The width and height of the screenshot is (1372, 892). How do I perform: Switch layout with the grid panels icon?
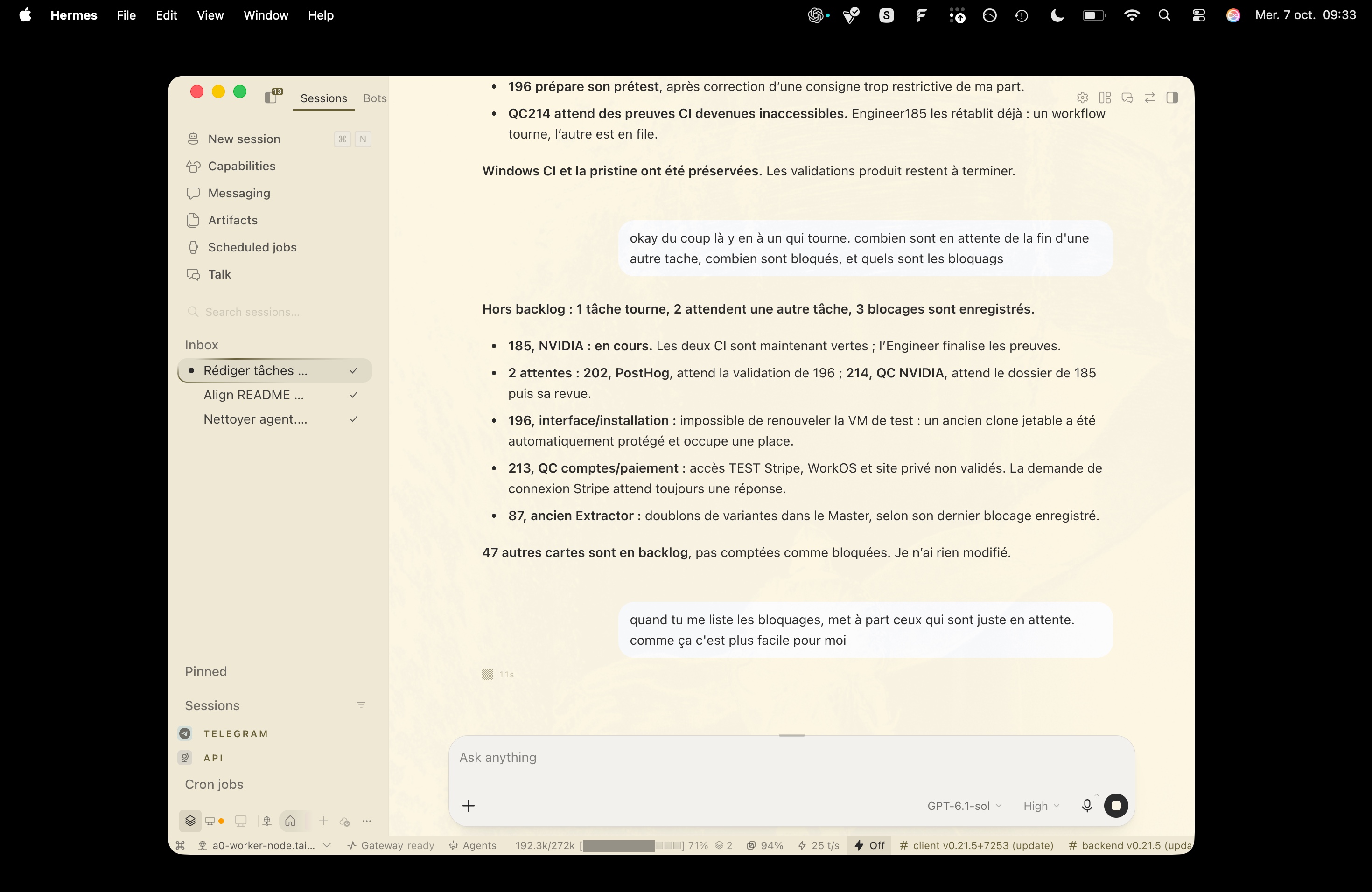[1105, 98]
